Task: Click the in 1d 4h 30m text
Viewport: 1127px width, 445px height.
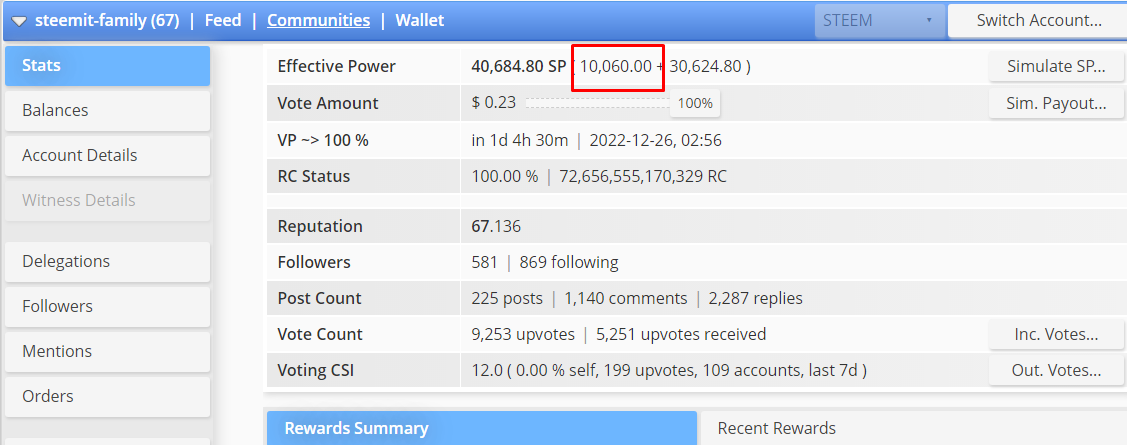Action: (520, 140)
